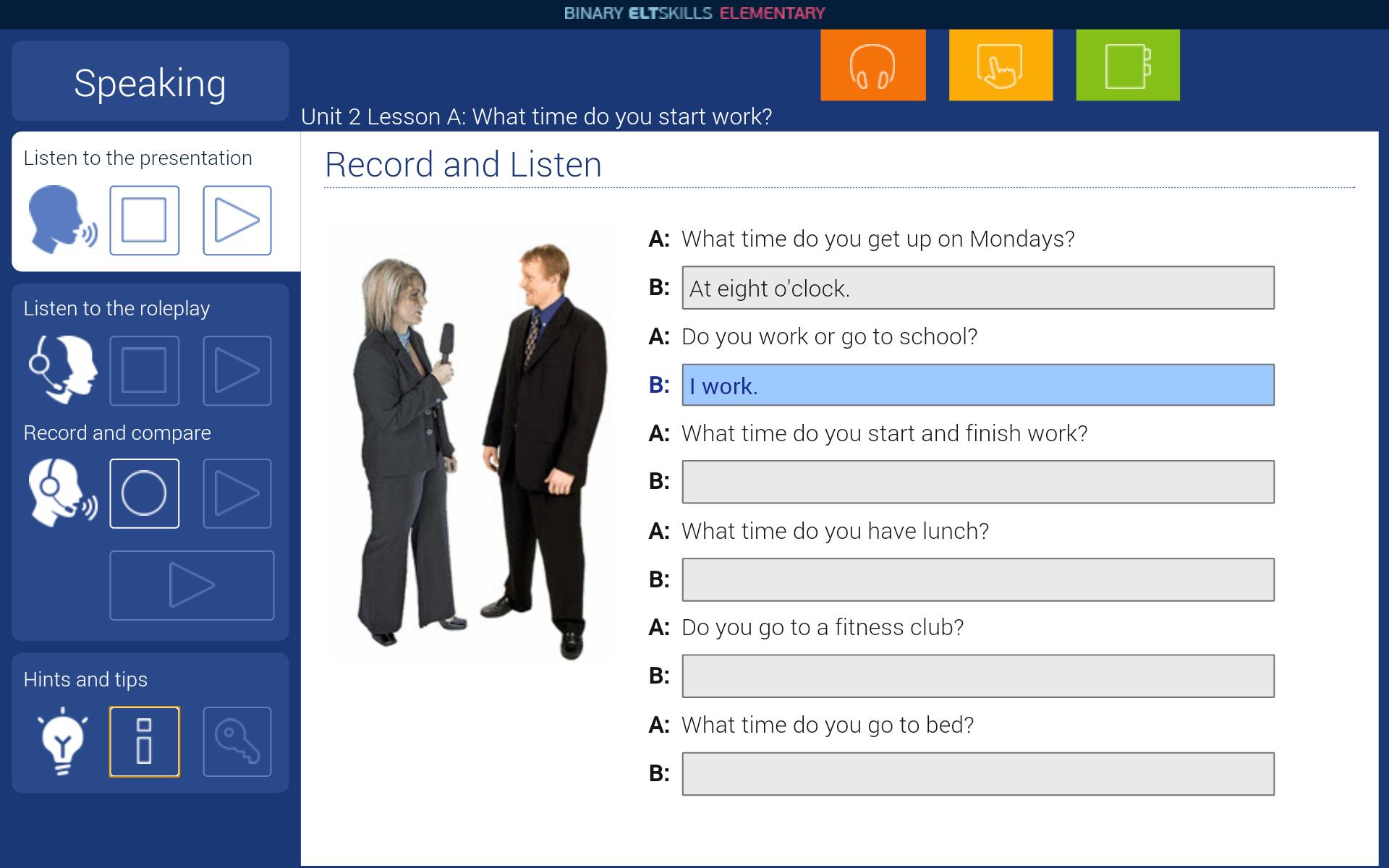Click the 'At eight o'clock.' answer field
Image resolution: width=1389 pixels, height=868 pixels.
pyautogui.click(x=978, y=288)
